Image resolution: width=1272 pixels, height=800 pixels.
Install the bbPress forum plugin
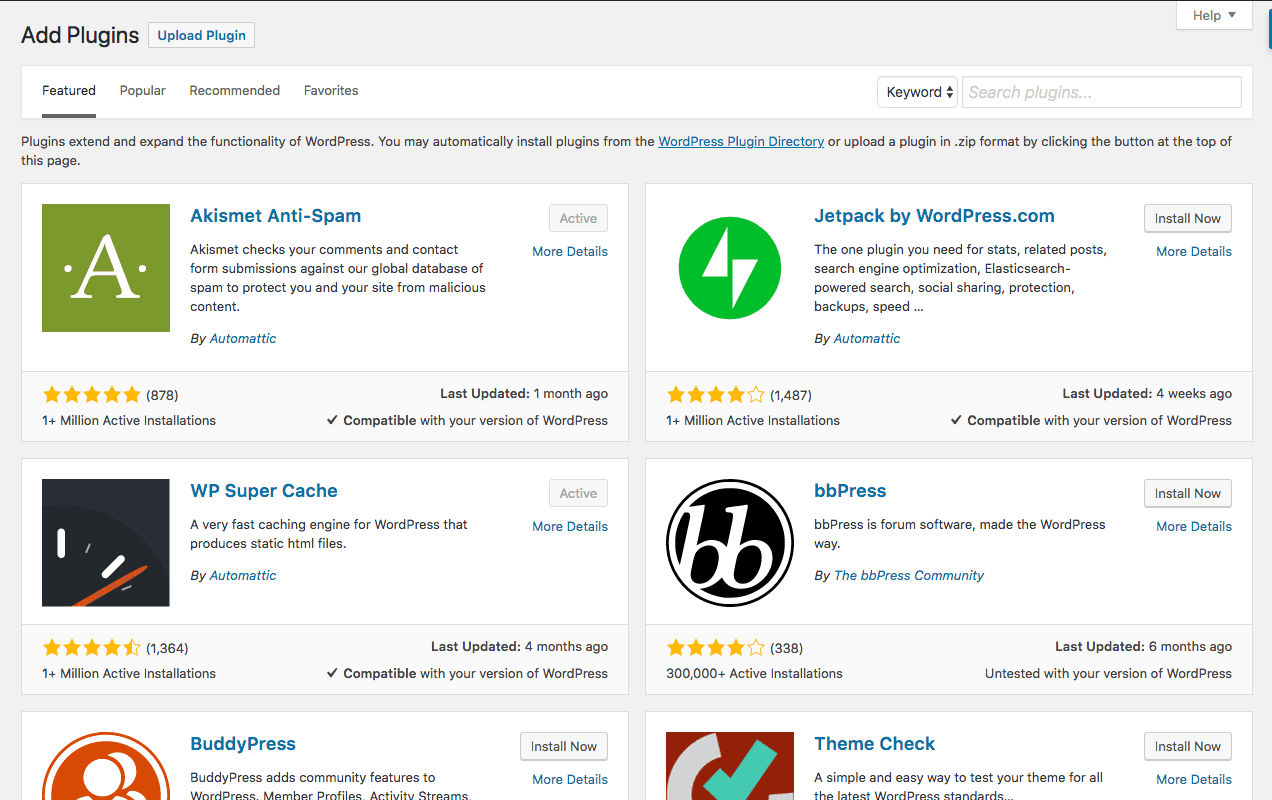(x=1187, y=493)
